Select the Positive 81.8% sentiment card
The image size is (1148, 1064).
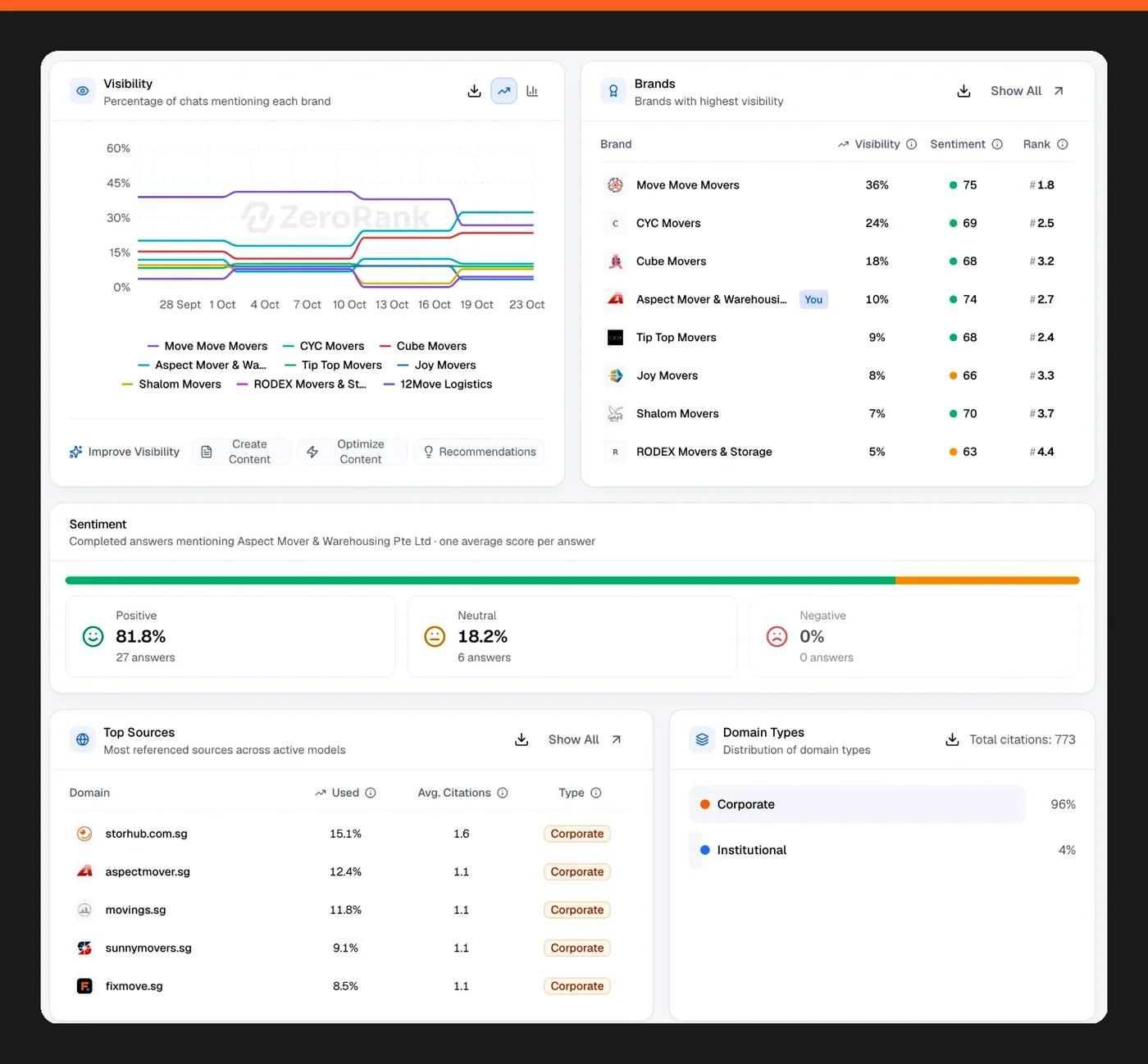click(x=230, y=637)
